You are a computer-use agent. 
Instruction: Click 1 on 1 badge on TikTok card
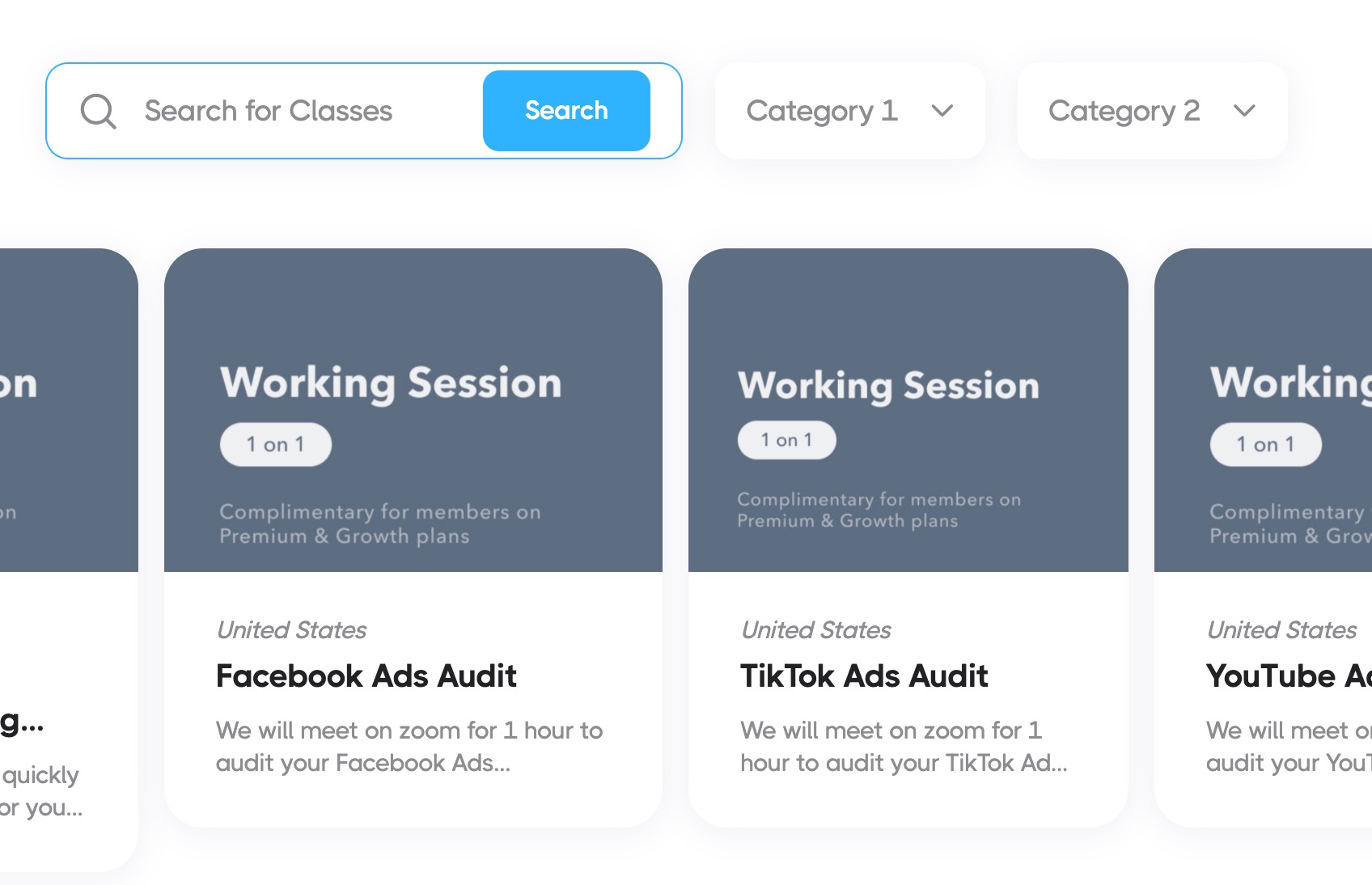(786, 440)
